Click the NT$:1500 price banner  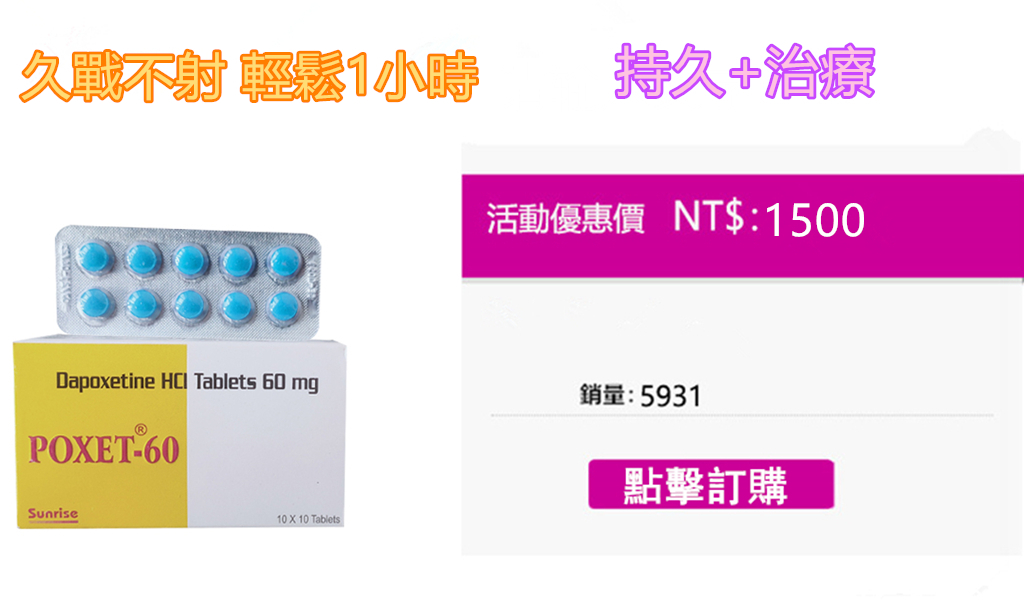coord(743,226)
